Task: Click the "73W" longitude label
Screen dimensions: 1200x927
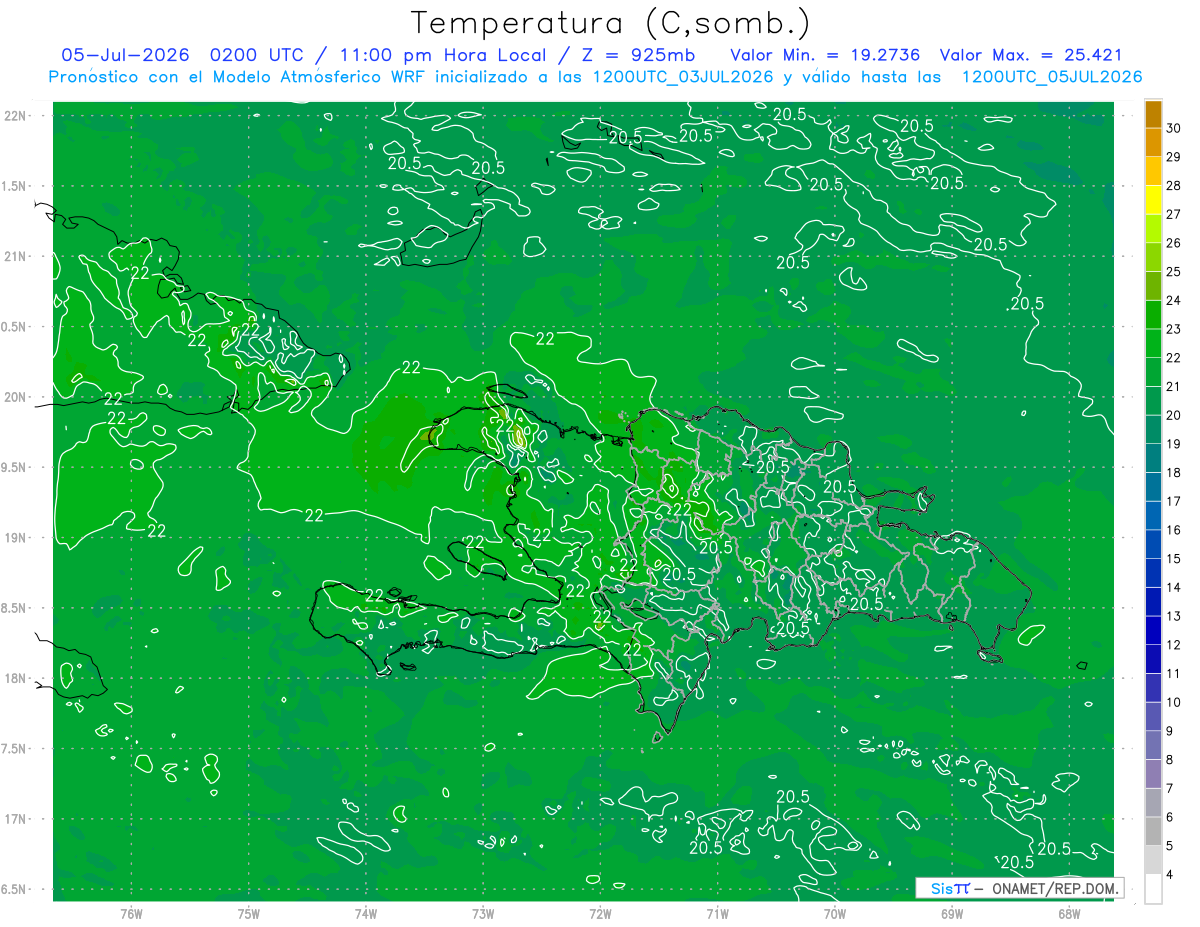Action: click(x=483, y=913)
